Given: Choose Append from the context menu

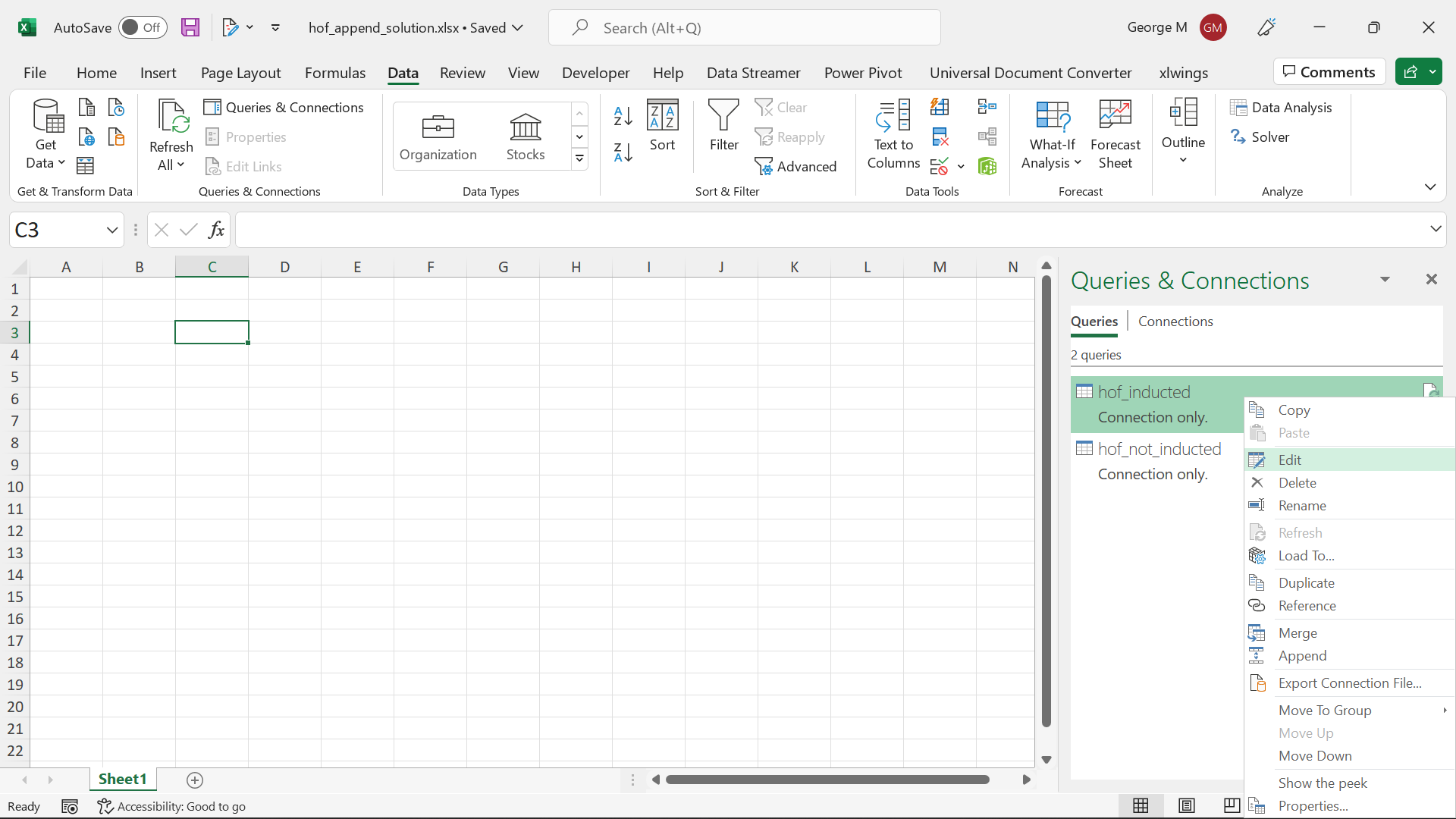Looking at the screenshot, I should (1301, 656).
